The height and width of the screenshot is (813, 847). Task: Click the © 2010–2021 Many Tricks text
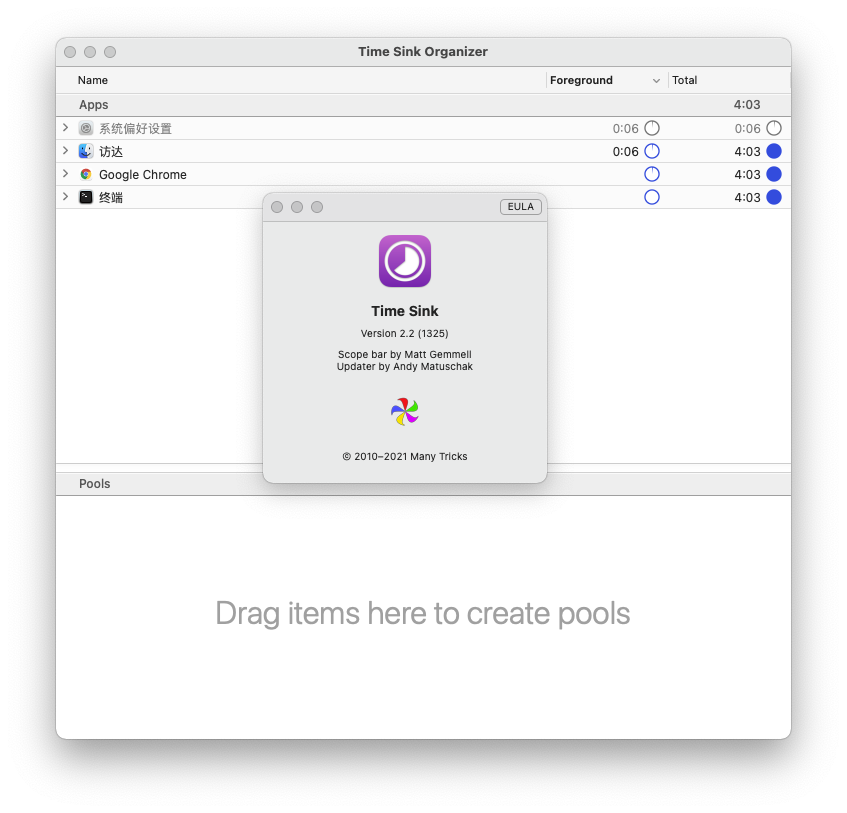(405, 456)
